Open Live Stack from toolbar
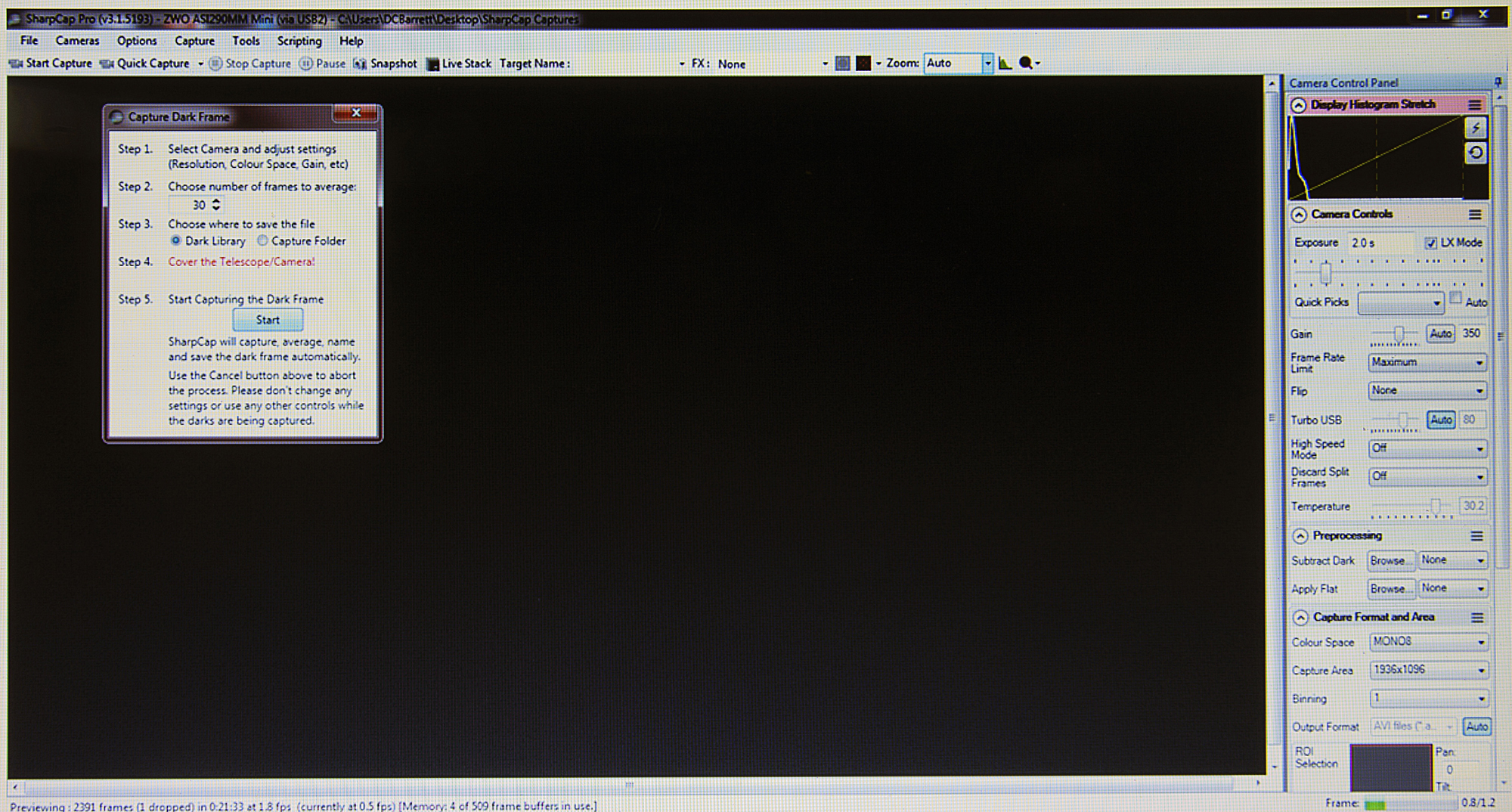This screenshot has width=1512, height=812. coord(459,64)
